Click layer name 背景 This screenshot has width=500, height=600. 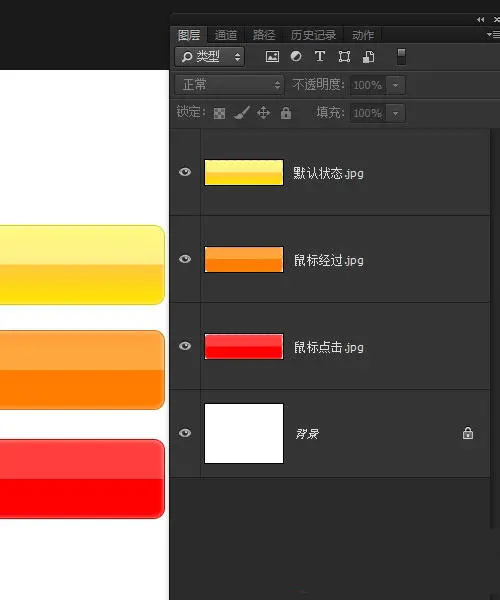pos(307,434)
